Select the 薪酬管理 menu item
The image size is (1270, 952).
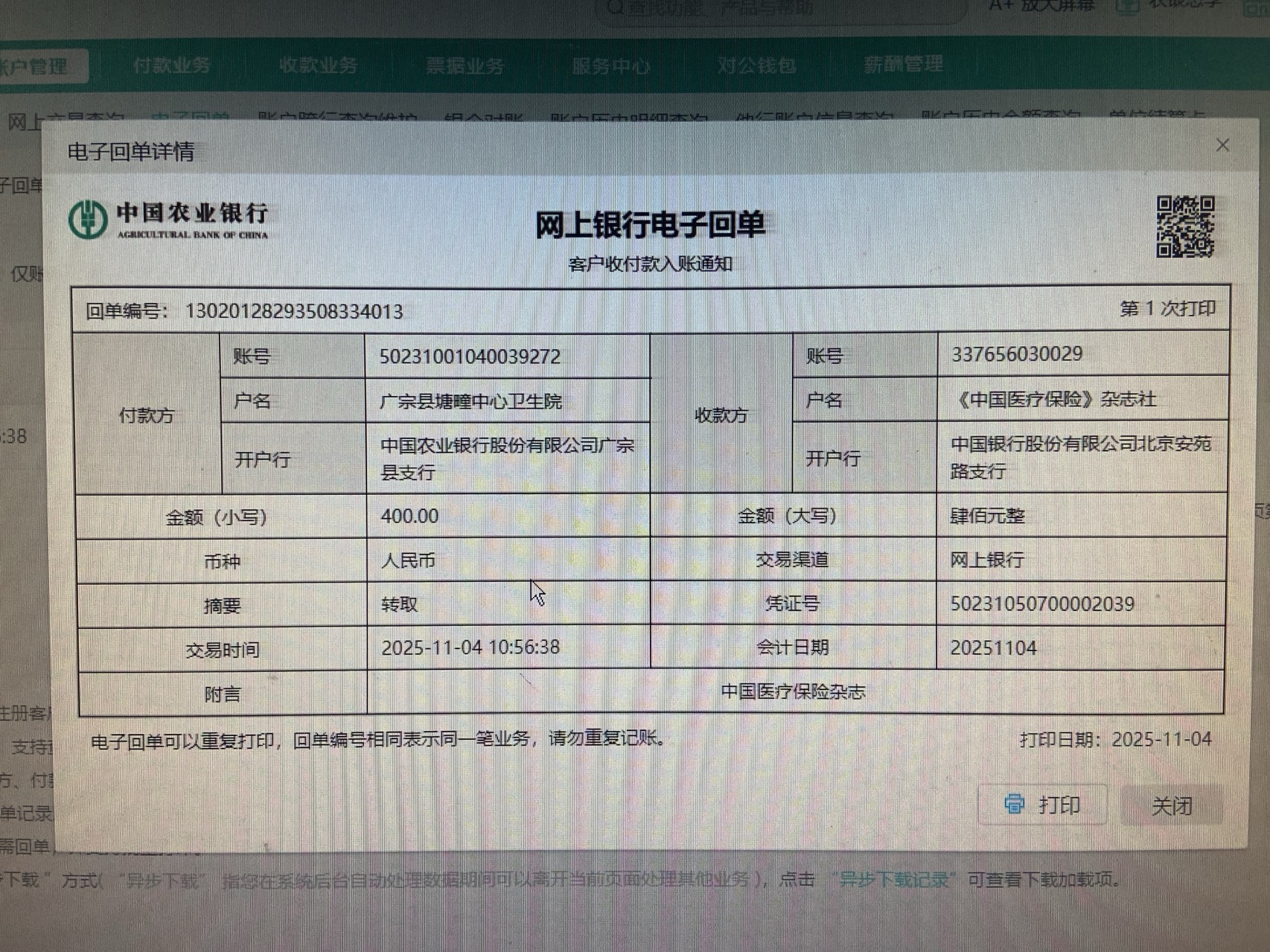903,64
